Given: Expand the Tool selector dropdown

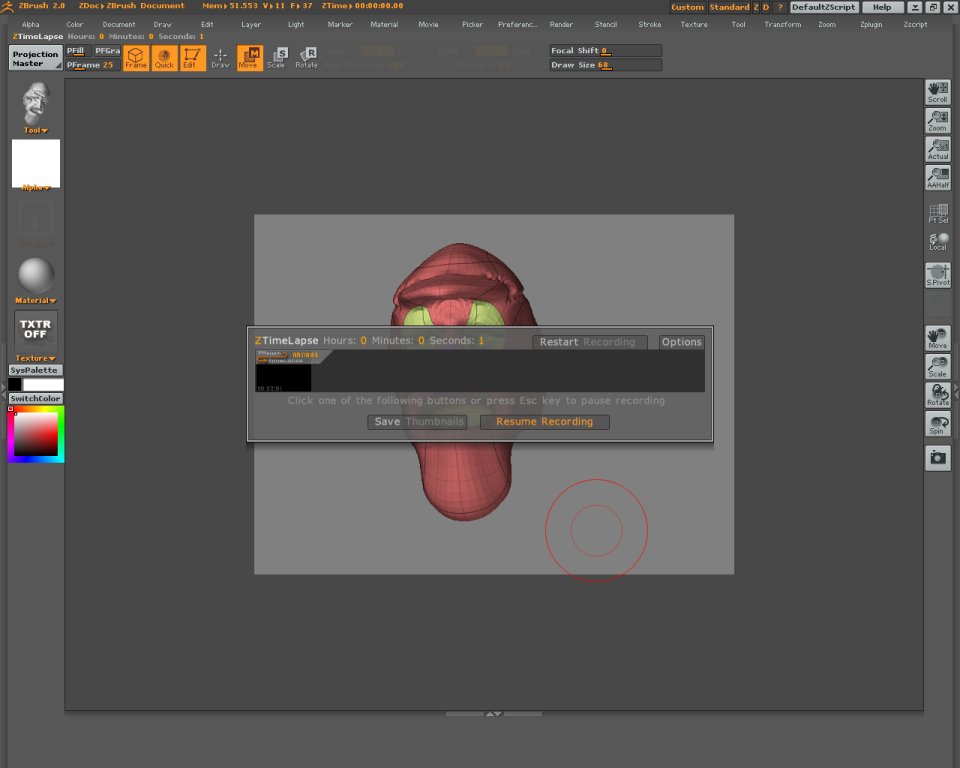Looking at the screenshot, I should pyautogui.click(x=36, y=130).
